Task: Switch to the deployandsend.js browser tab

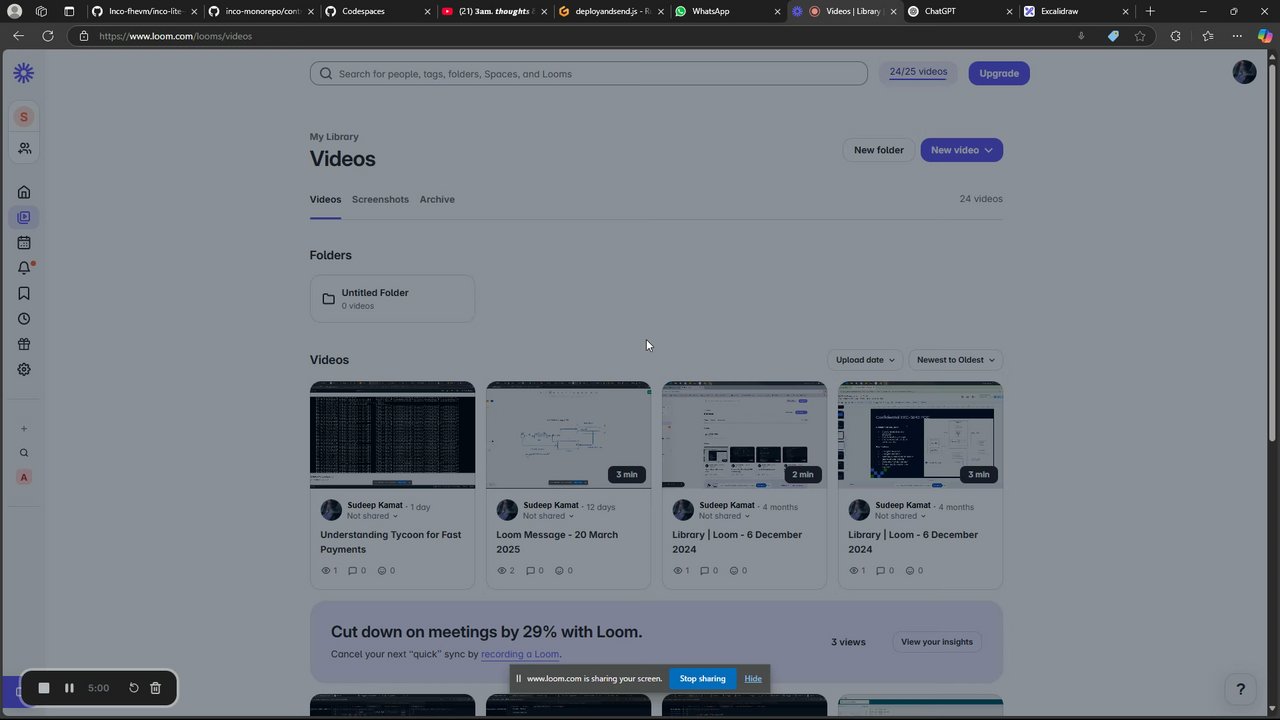Action: click(x=611, y=11)
